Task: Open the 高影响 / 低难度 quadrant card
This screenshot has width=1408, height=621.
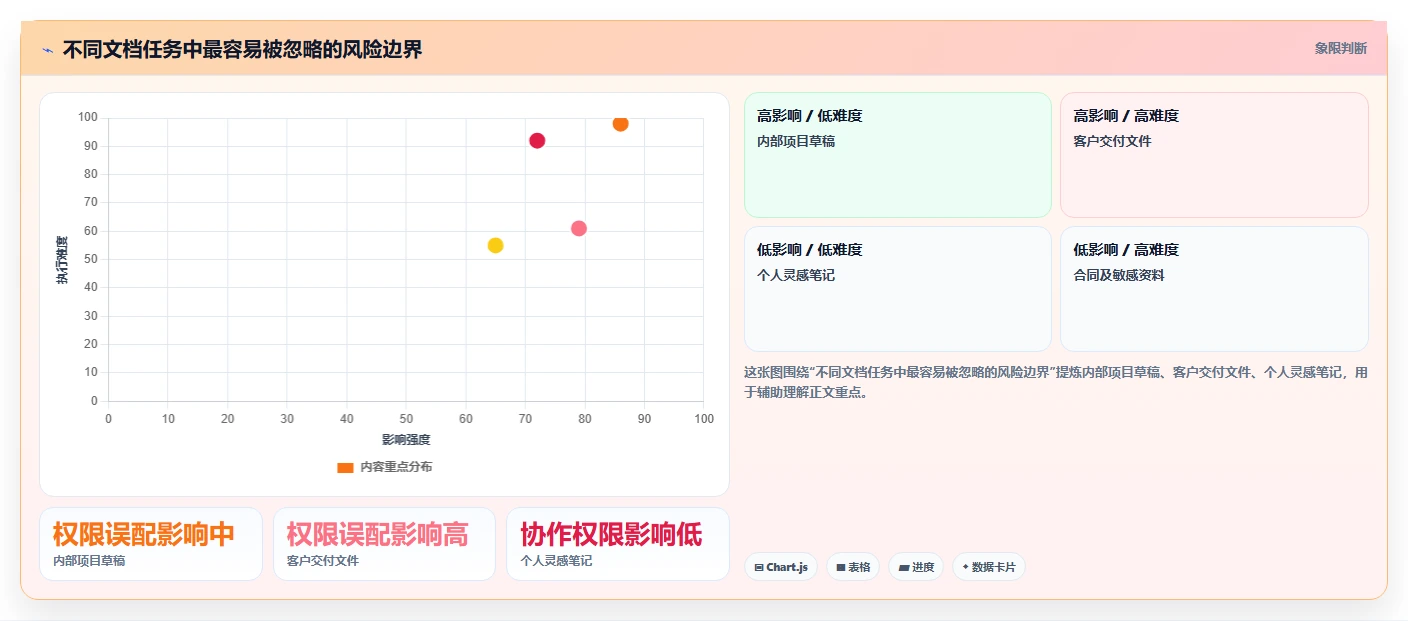Action: pyautogui.click(x=897, y=155)
